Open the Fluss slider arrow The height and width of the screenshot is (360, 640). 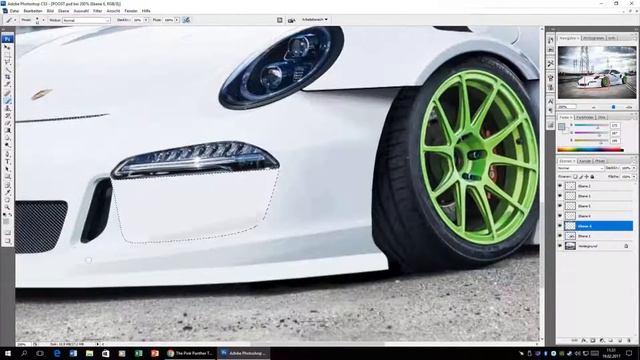click(x=177, y=20)
